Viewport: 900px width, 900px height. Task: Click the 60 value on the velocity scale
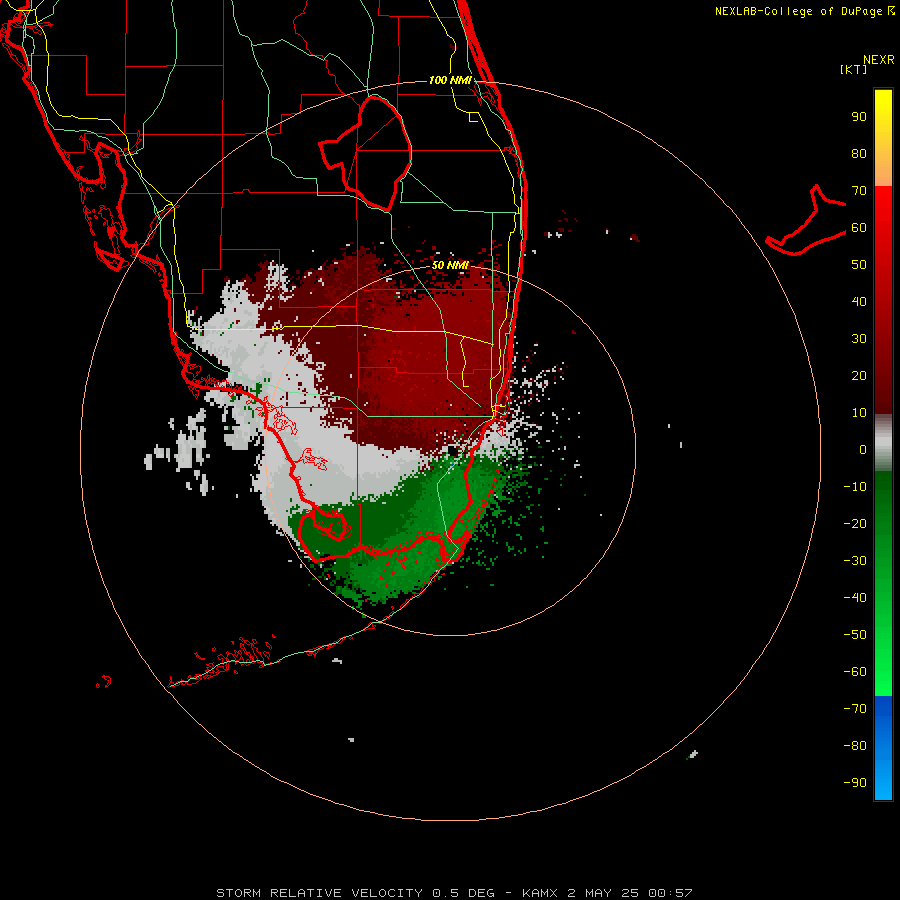coord(859,228)
